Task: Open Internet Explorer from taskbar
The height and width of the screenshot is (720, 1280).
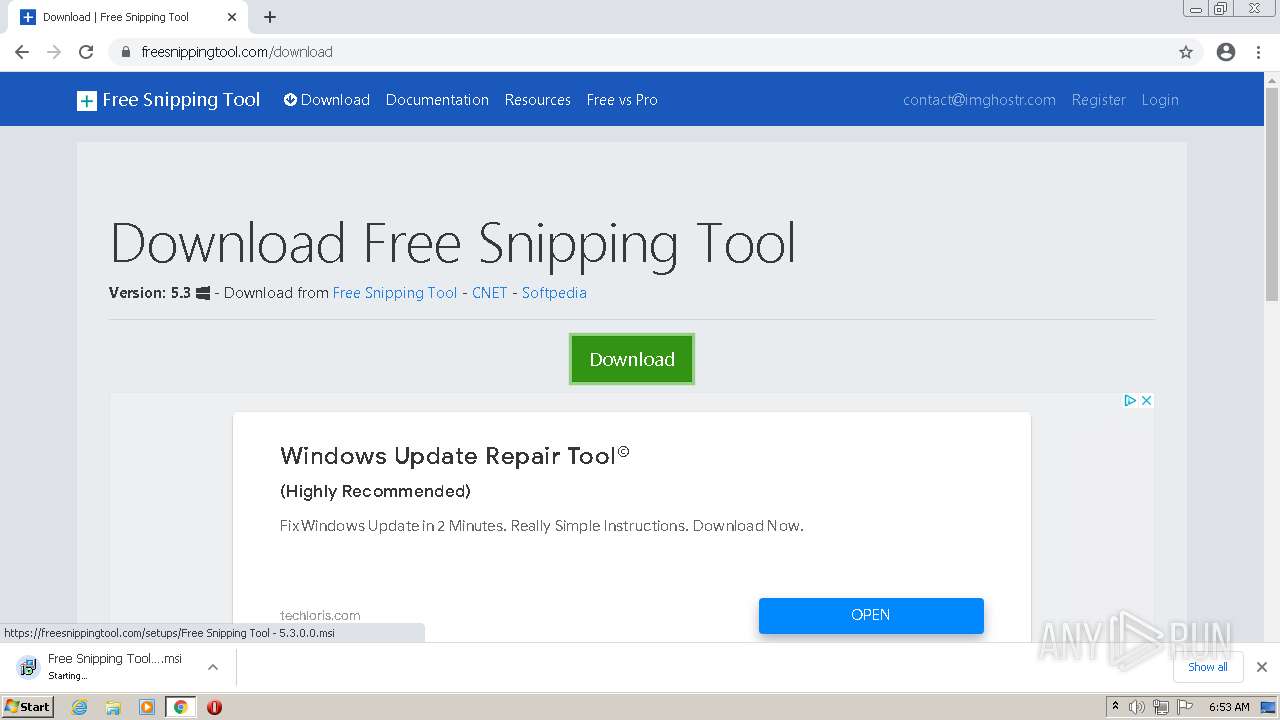Action: [79, 707]
